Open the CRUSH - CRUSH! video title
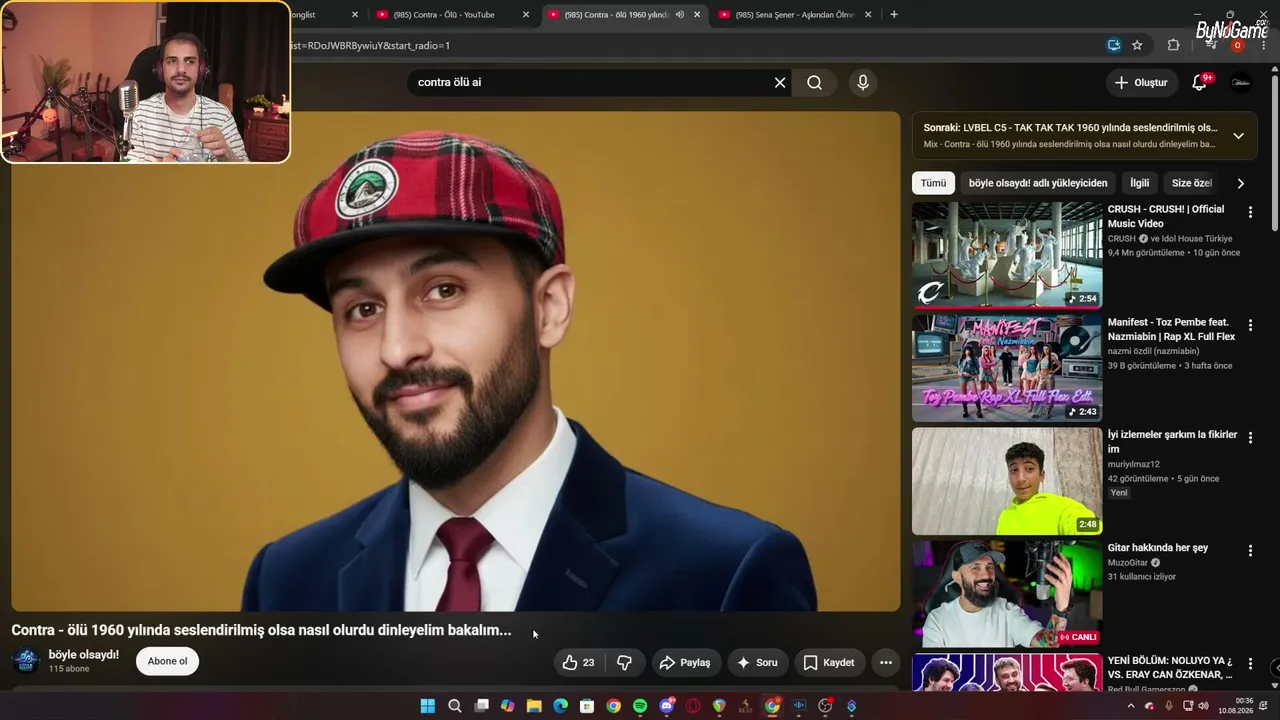 coord(1166,216)
